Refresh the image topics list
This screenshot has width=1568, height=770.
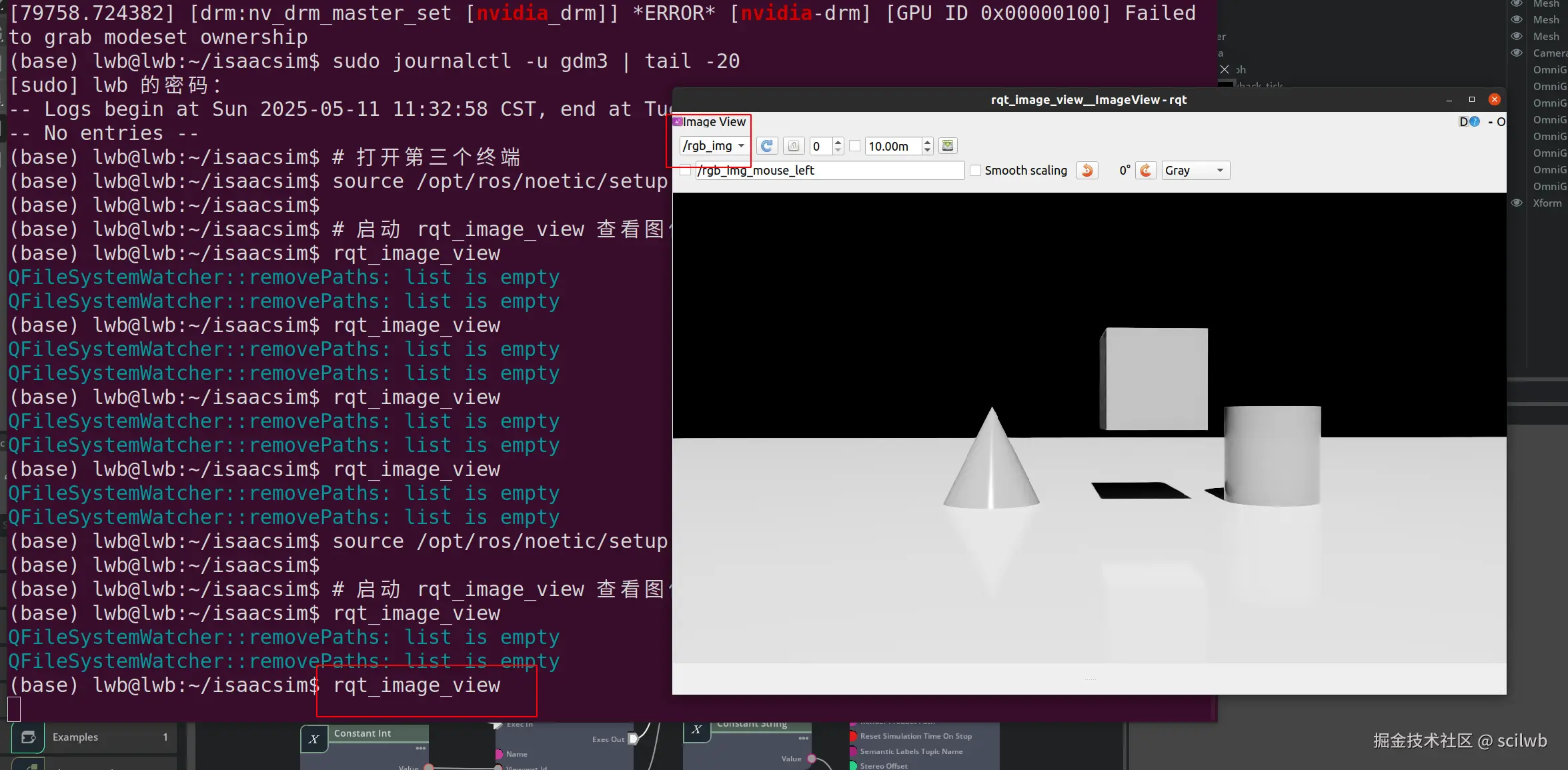767,146
